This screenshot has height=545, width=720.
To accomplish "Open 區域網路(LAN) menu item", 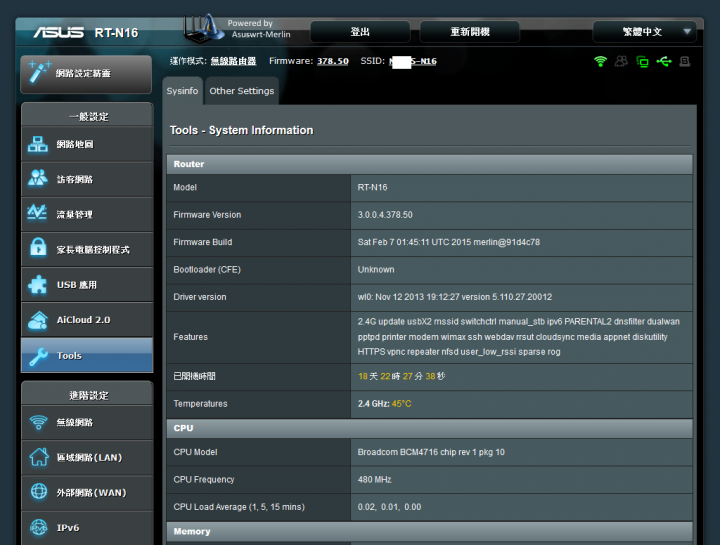I will click(x=87, y=457).
